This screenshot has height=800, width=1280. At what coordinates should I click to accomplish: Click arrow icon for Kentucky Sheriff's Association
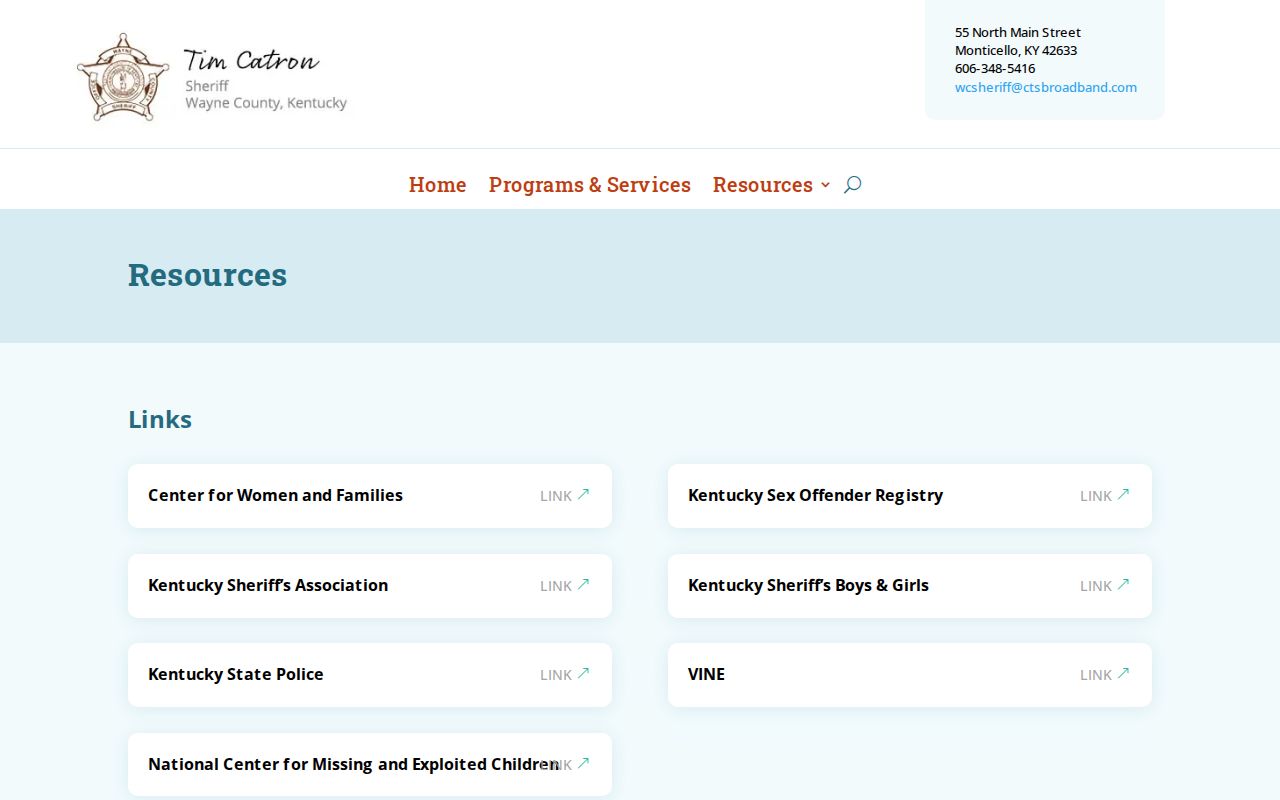[584, 584]
